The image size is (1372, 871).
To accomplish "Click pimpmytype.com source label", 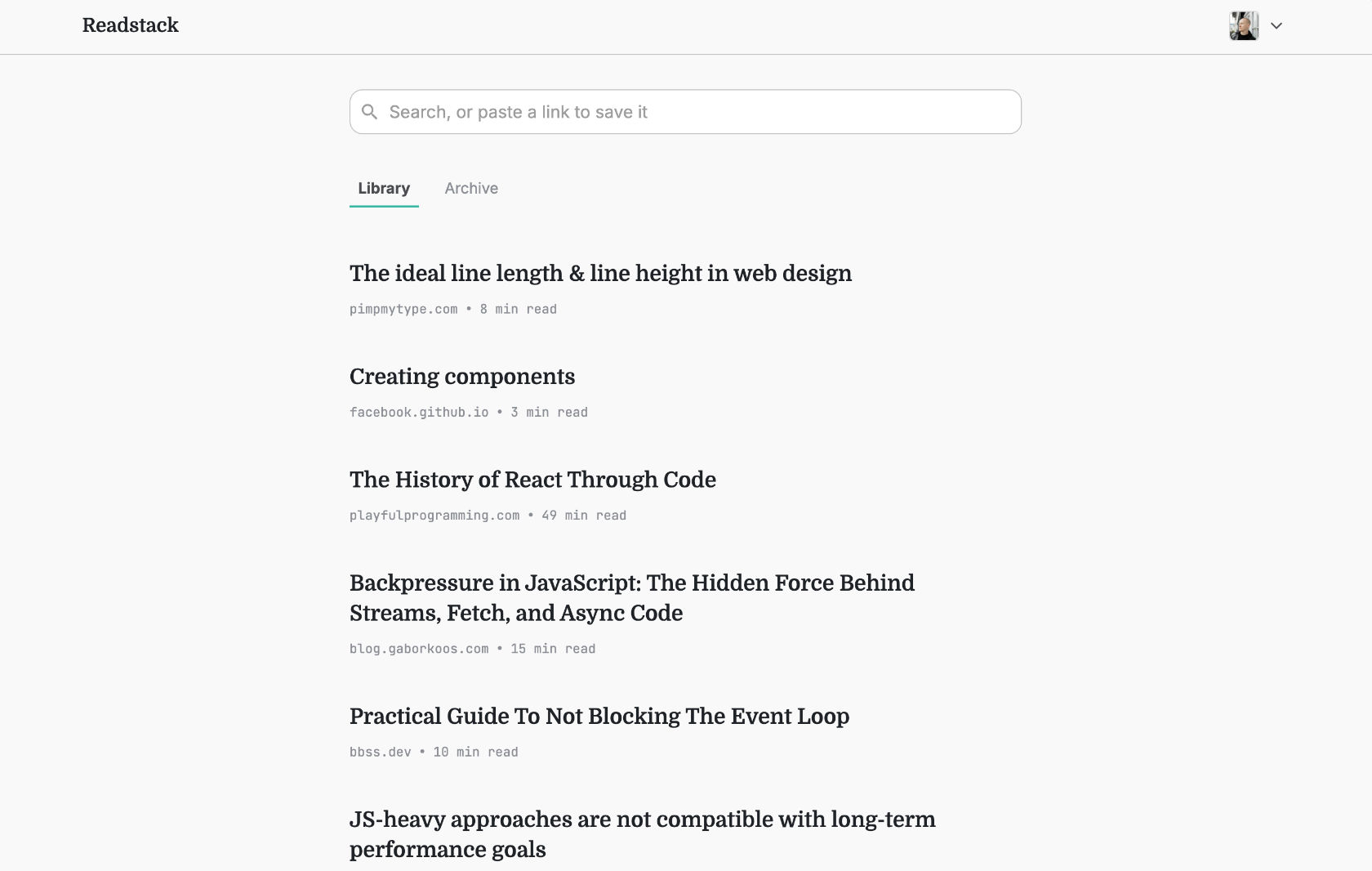I will tap(403, 309).
